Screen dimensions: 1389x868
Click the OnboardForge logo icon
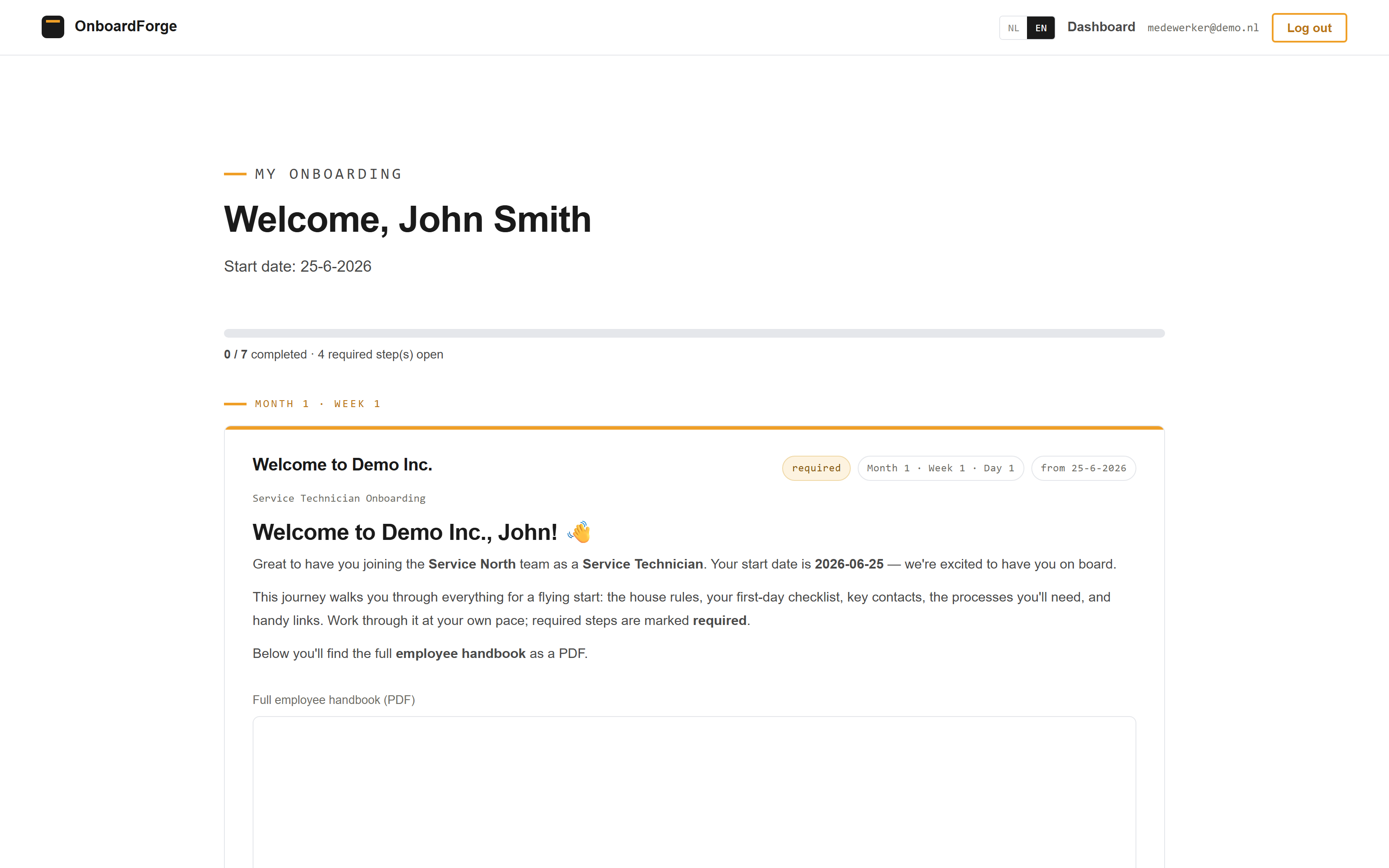[x=53, y=27]
